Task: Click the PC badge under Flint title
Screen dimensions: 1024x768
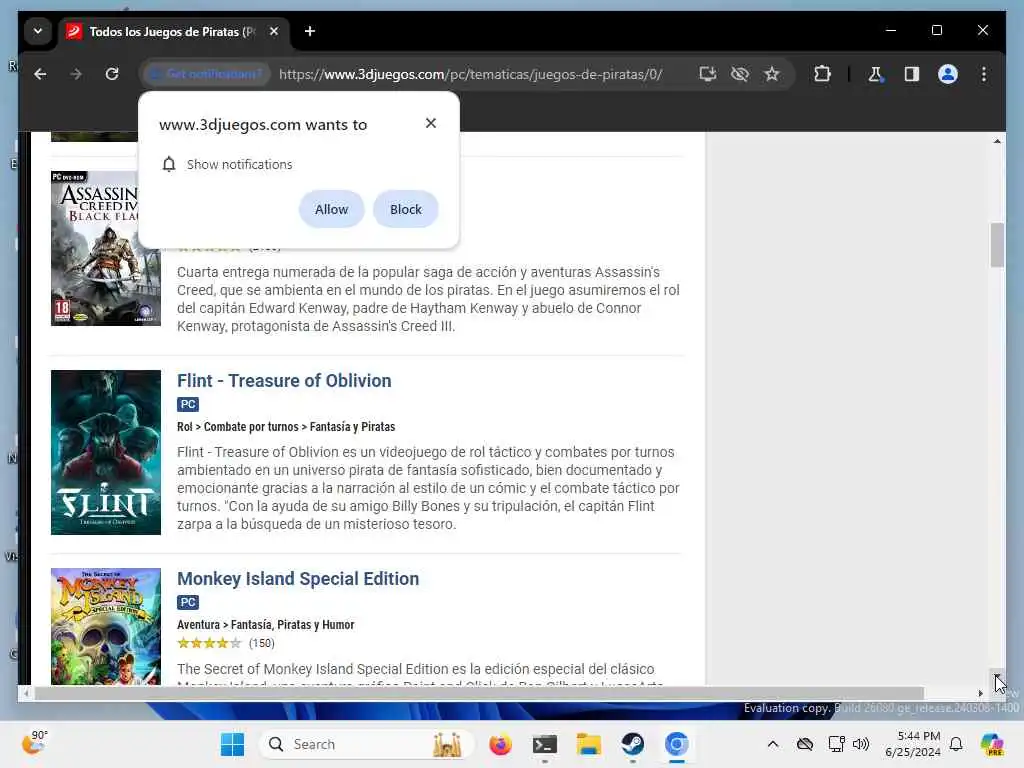Action: [x=188, y=404]
